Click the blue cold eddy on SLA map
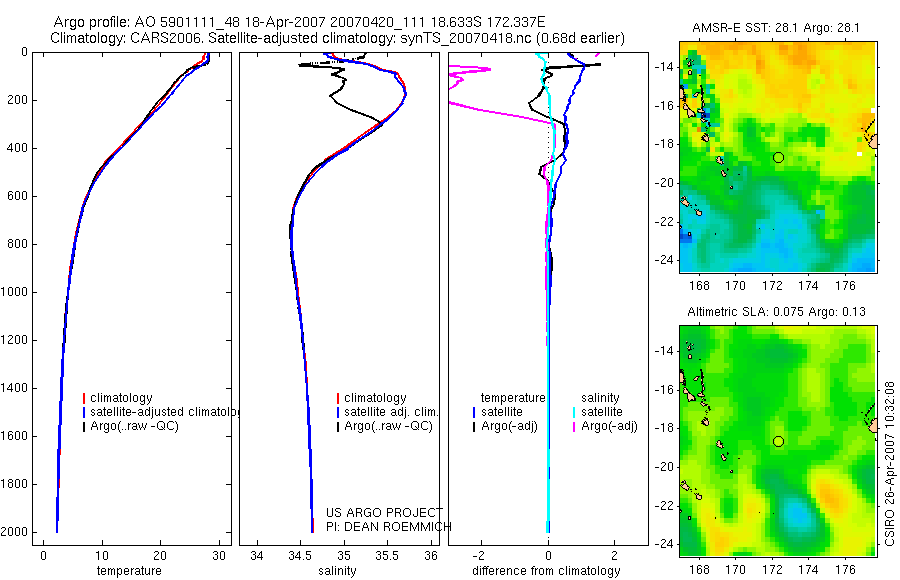The image size is (900, 580). (797, 513)
